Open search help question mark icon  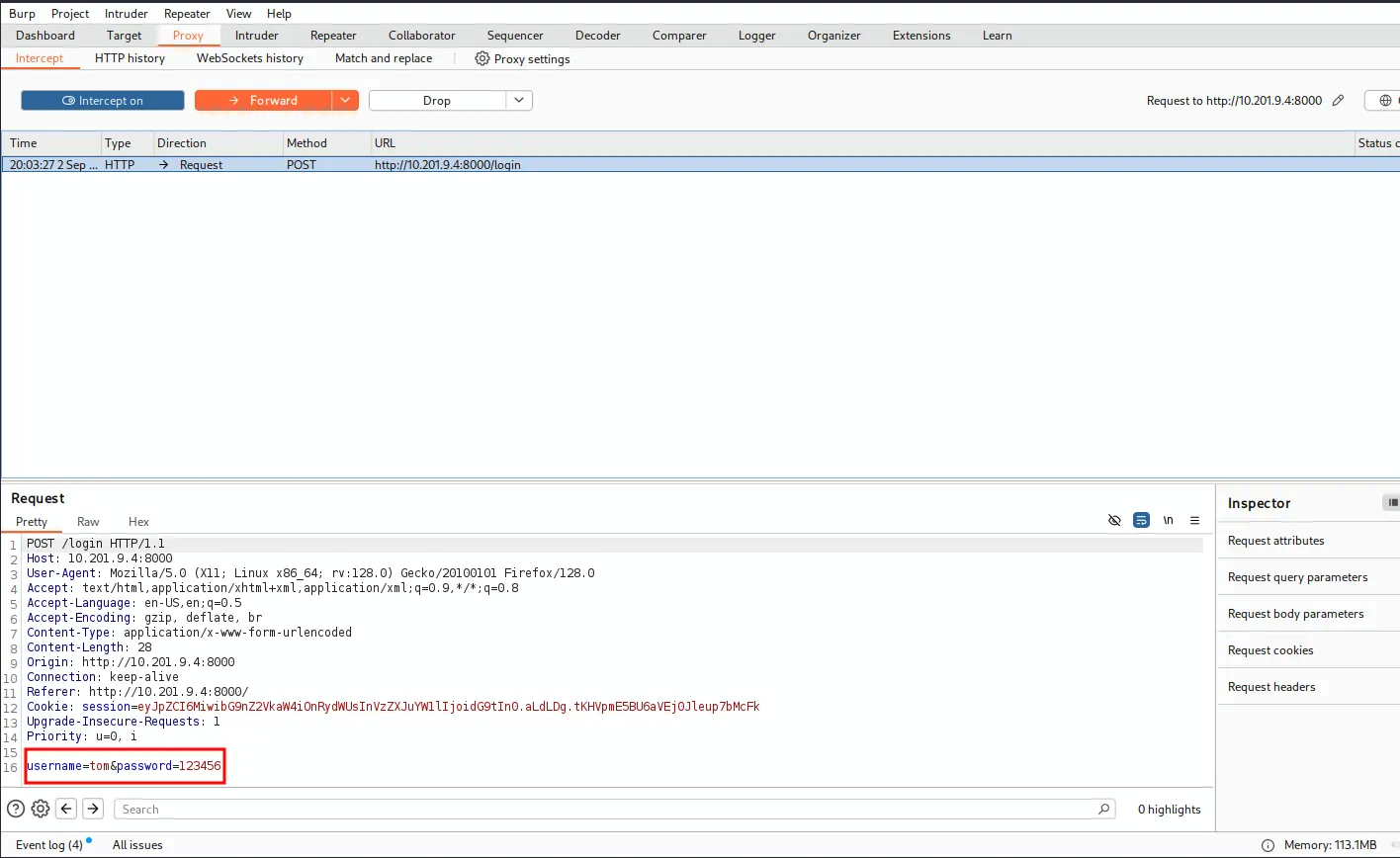(x=16, y=809)
